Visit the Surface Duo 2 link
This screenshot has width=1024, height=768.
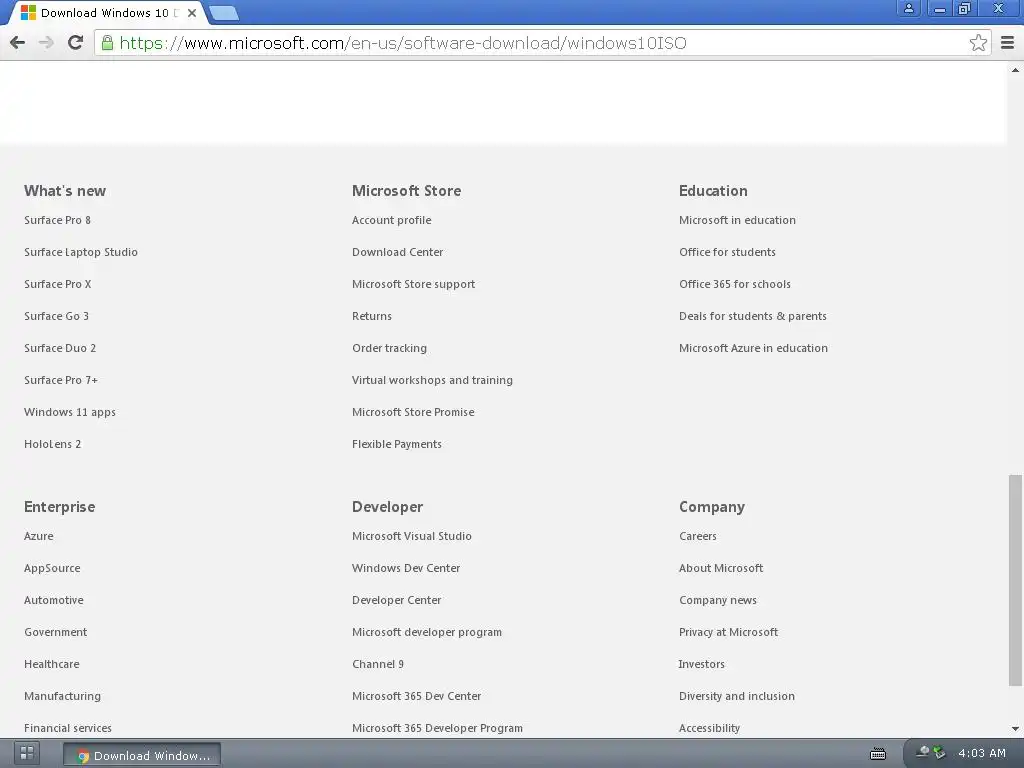click(x=60, y=348)
